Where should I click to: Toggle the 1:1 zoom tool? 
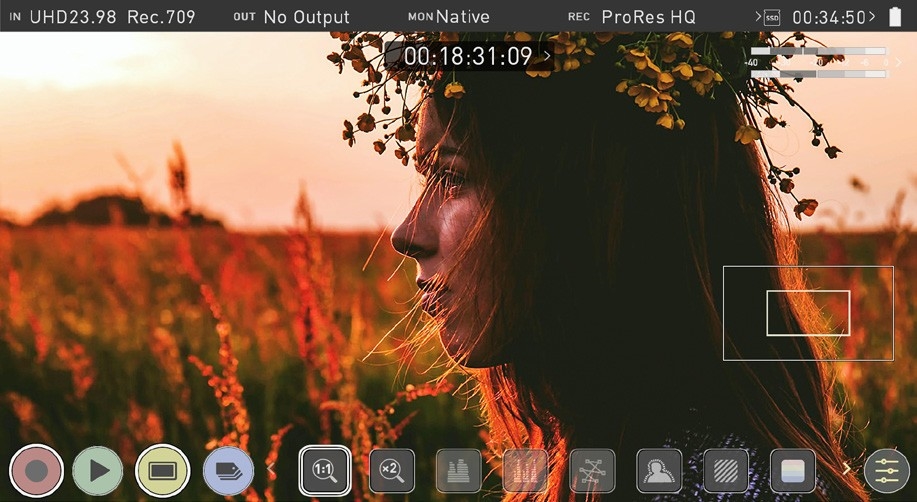pos(325,470)
